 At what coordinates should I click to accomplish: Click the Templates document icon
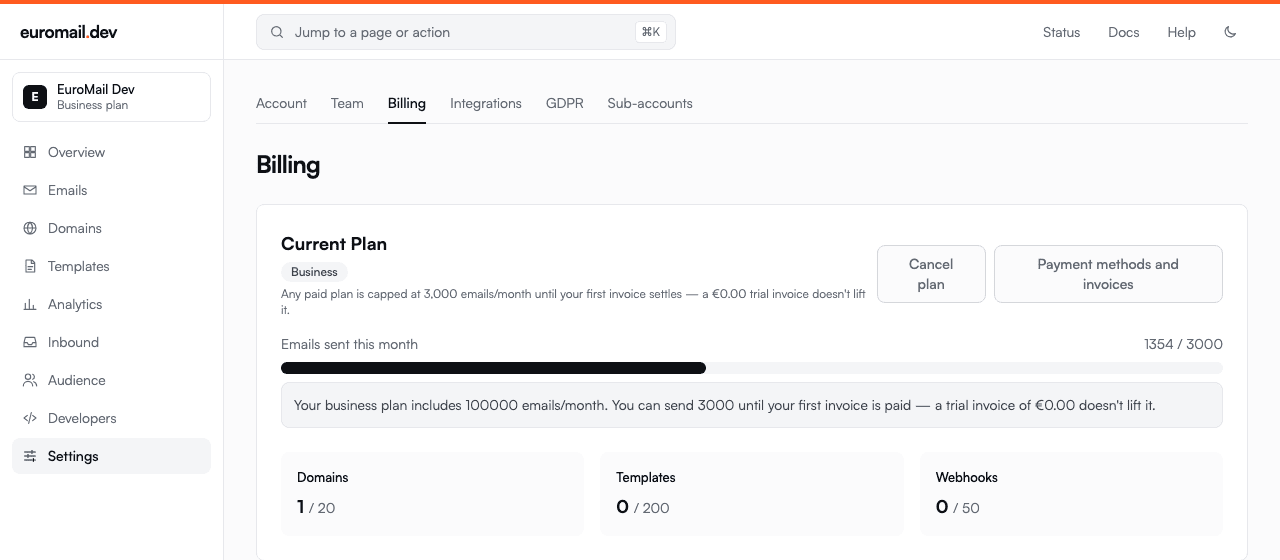(30, 266)
